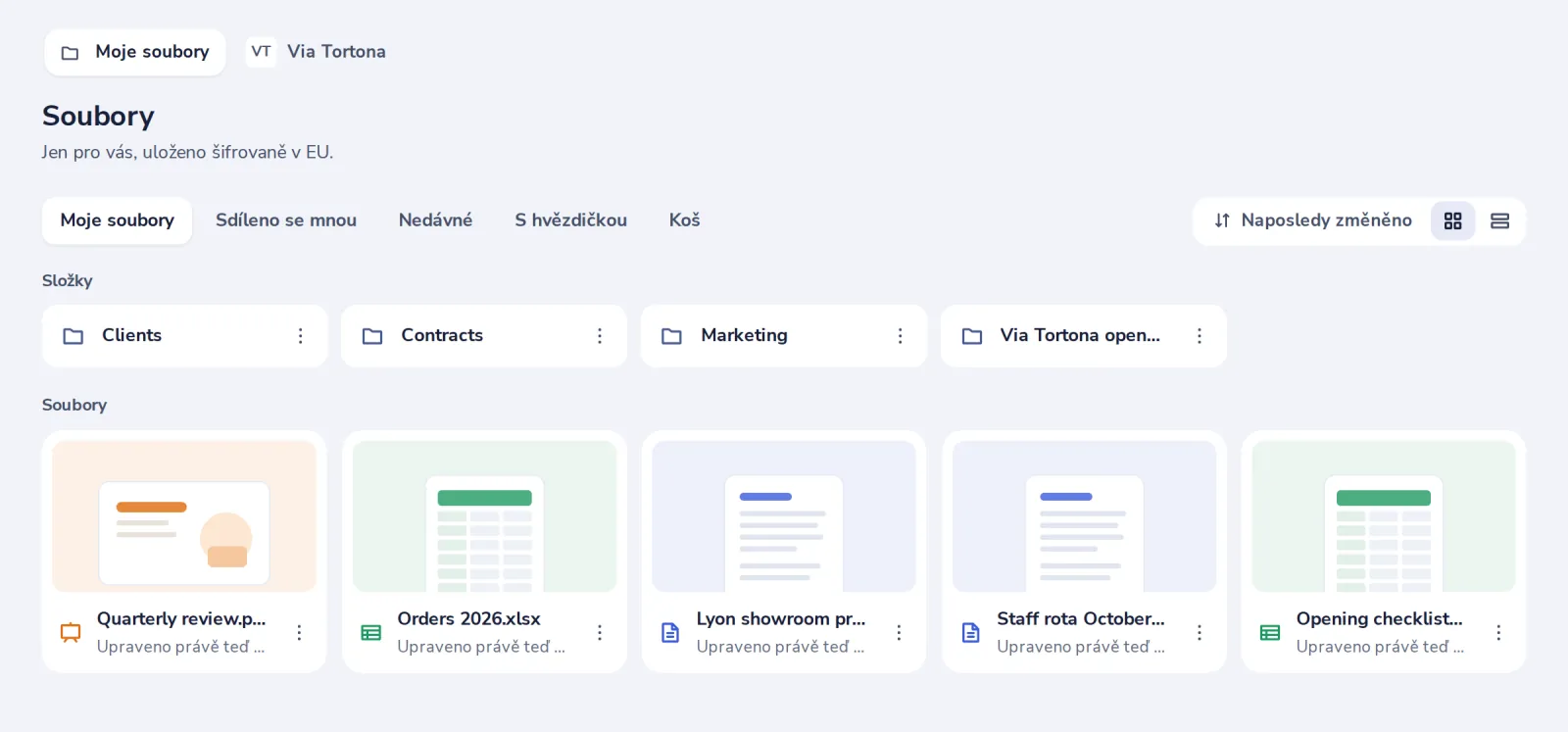Open more options for Marketing folder

(900, 336)
